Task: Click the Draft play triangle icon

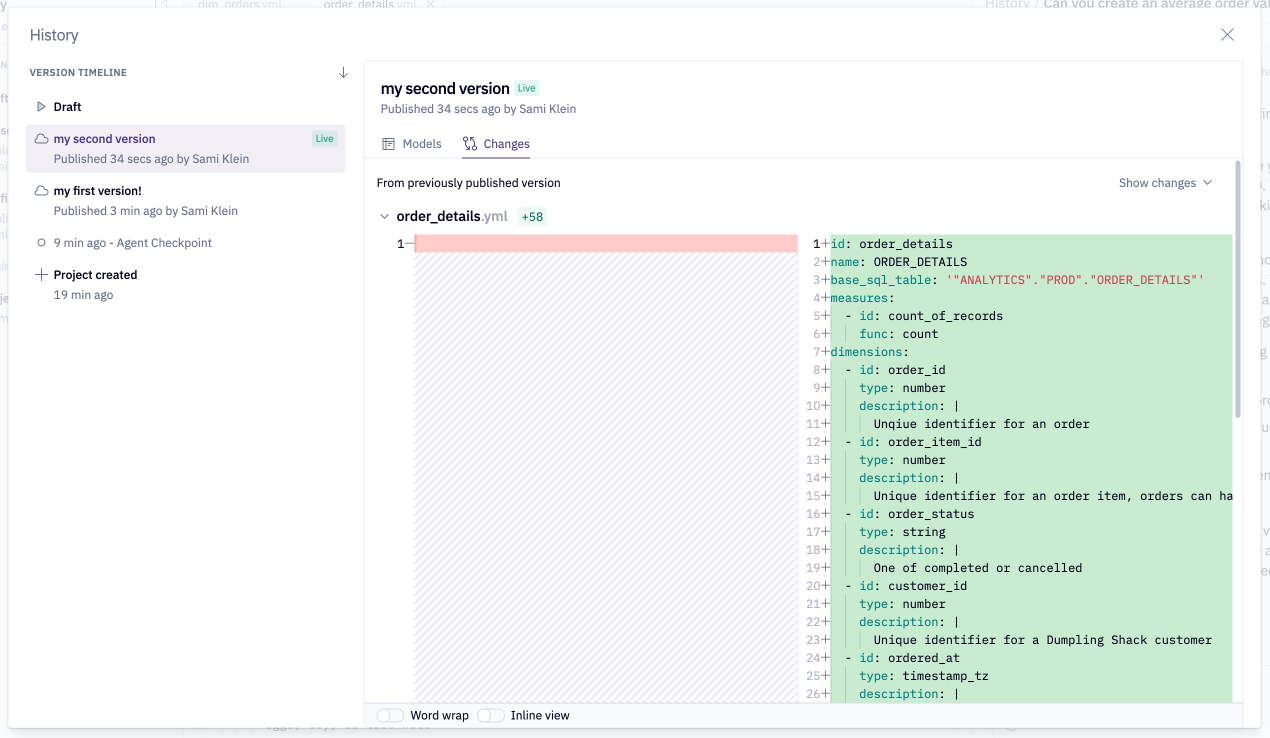Action: pos(41,107)
